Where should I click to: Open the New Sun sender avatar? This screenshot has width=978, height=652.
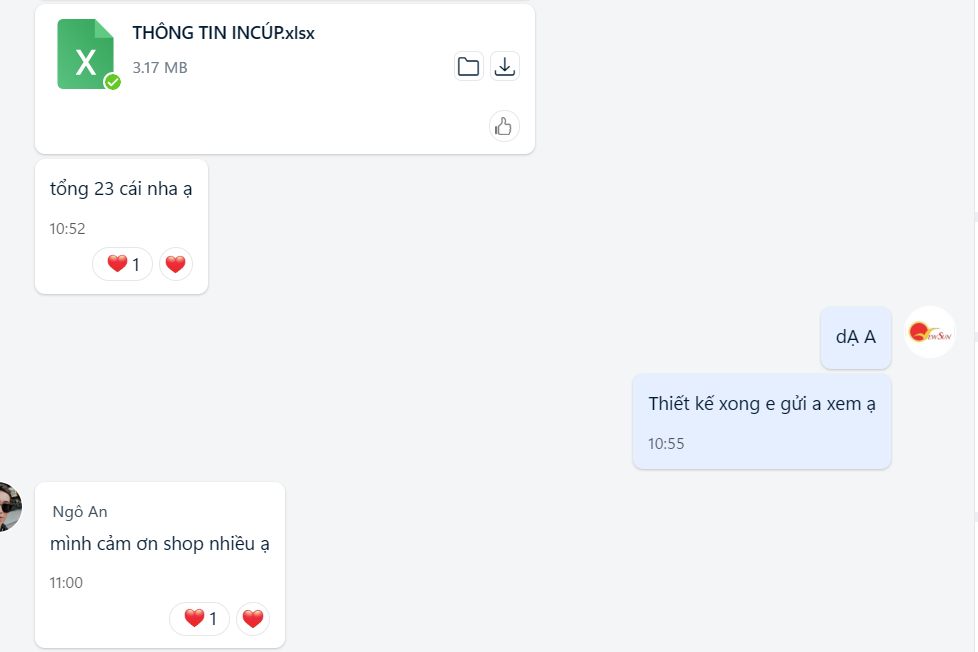[x=930, y=332]
